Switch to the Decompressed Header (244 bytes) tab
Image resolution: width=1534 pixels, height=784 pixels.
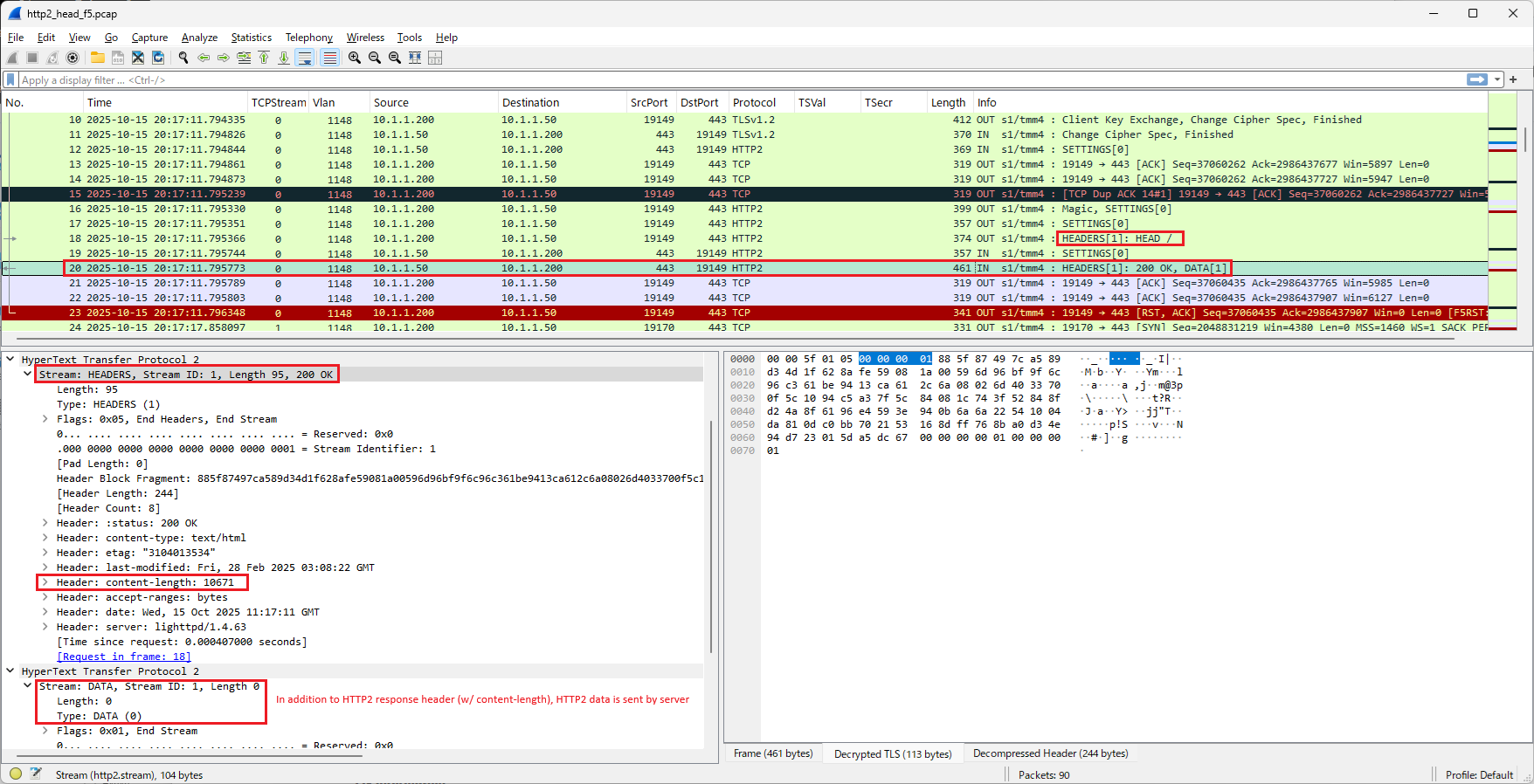pos(1051,753)
